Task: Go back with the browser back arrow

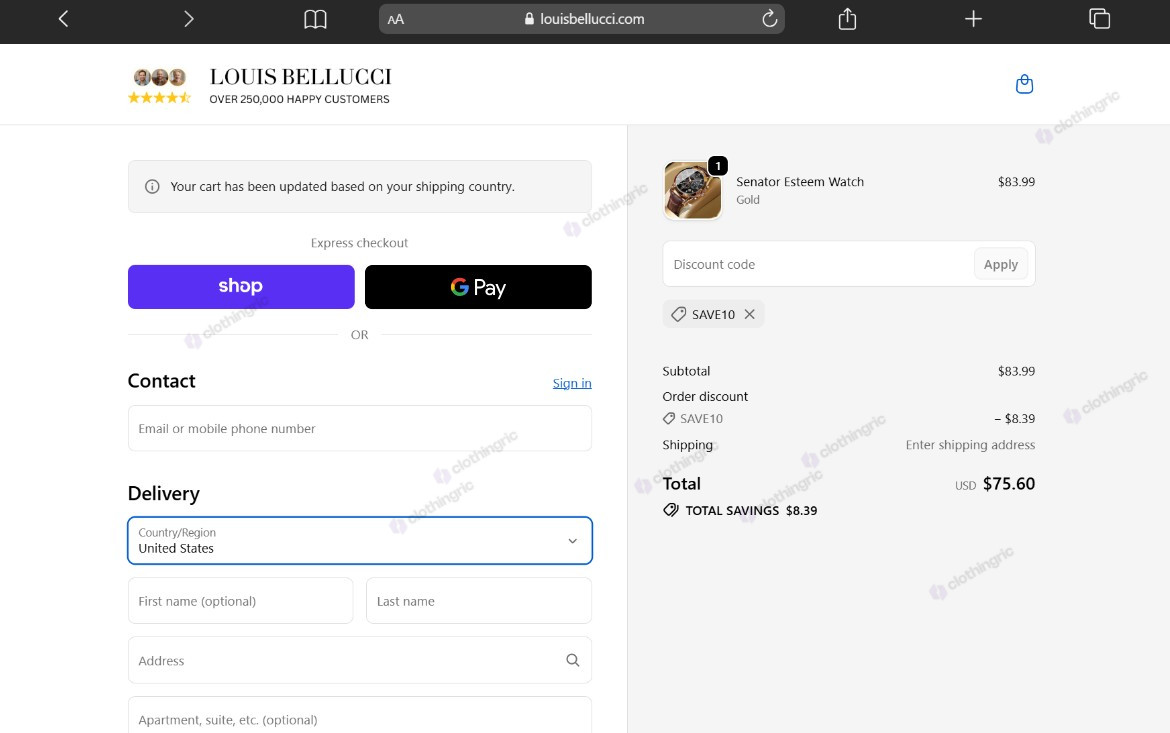Action: [63, 19]
